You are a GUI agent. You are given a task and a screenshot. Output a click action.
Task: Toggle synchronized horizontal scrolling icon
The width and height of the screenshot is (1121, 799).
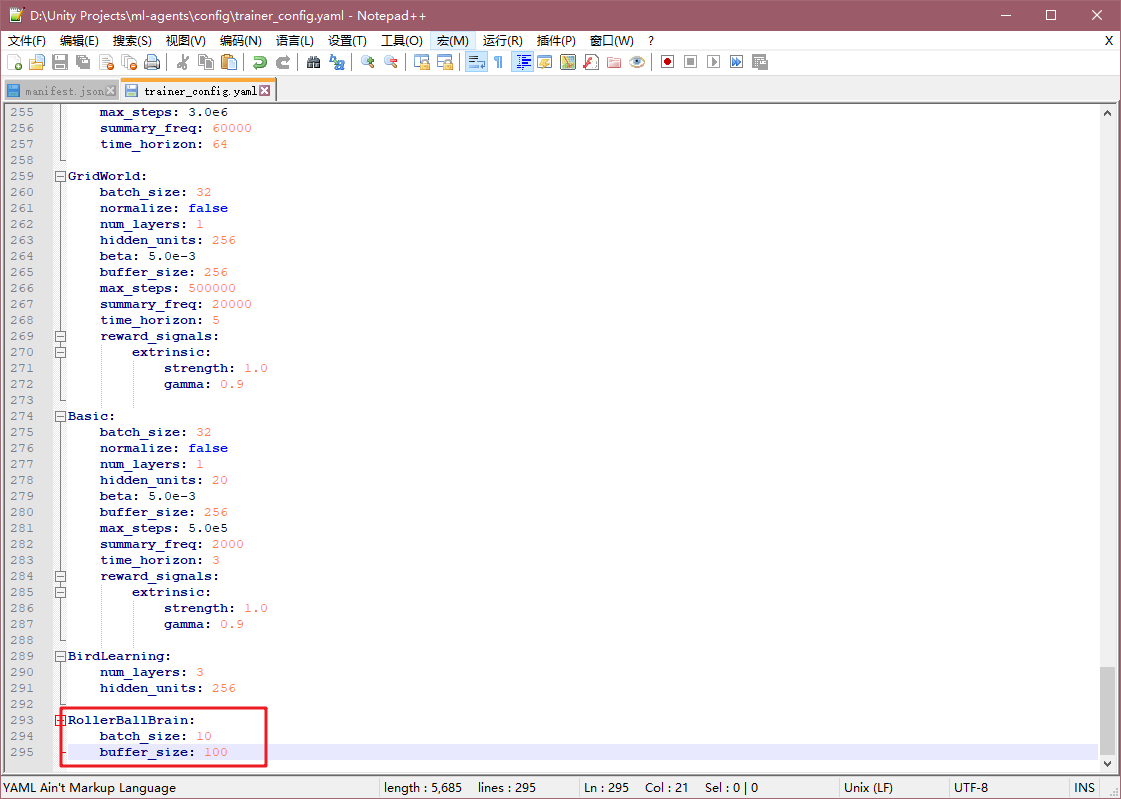pyautogui.click(x=445, y=62)
